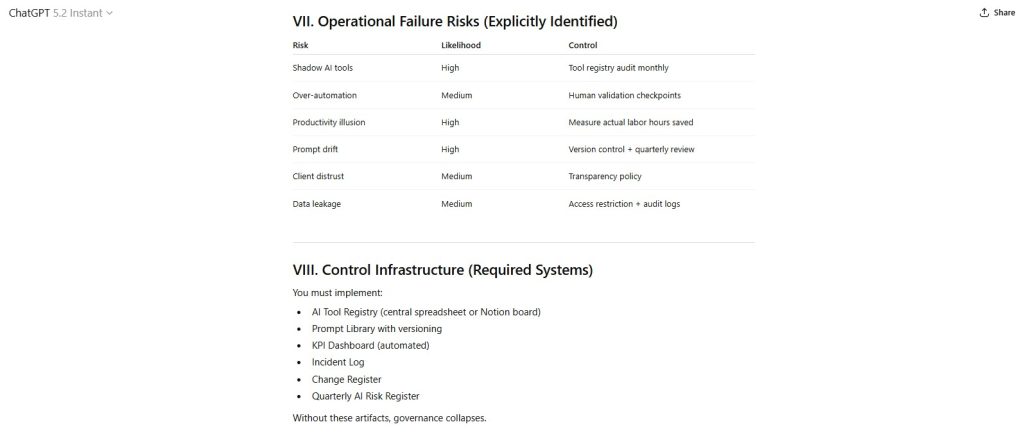1024x438 pixels.
Task: Click the Control Infrastructure section heading
Action: coord(442,270)
